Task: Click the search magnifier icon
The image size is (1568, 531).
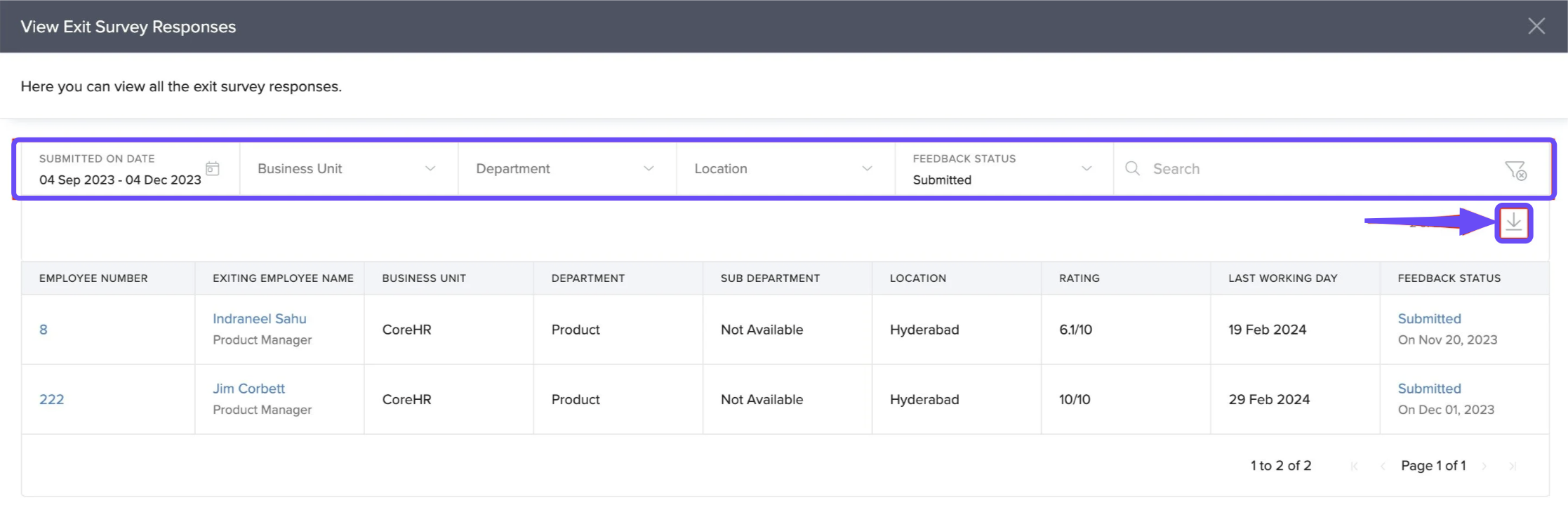Action: (1132, 168)
